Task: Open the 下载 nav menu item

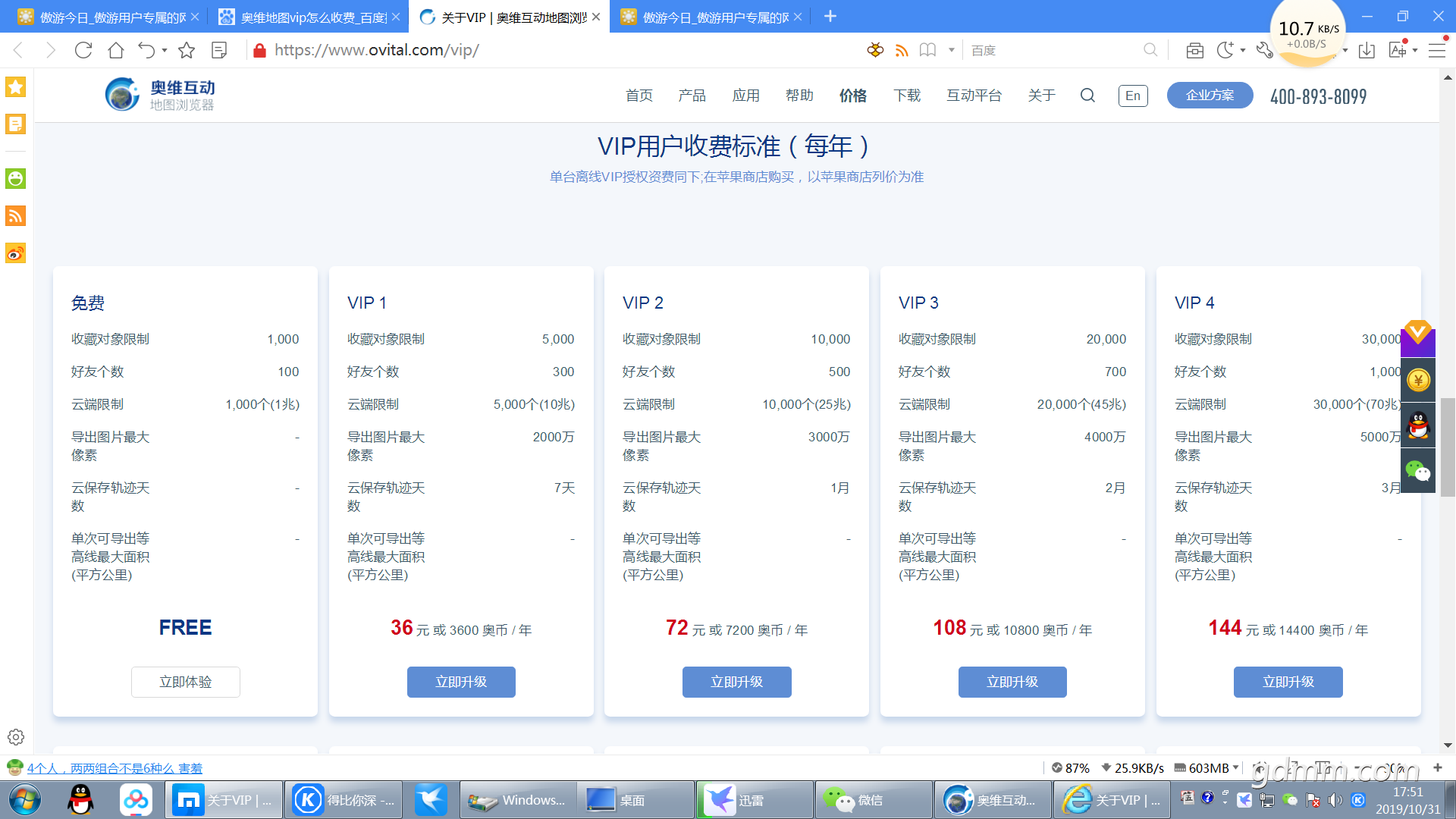Action: pyautogui.click(x=907, y=96)
